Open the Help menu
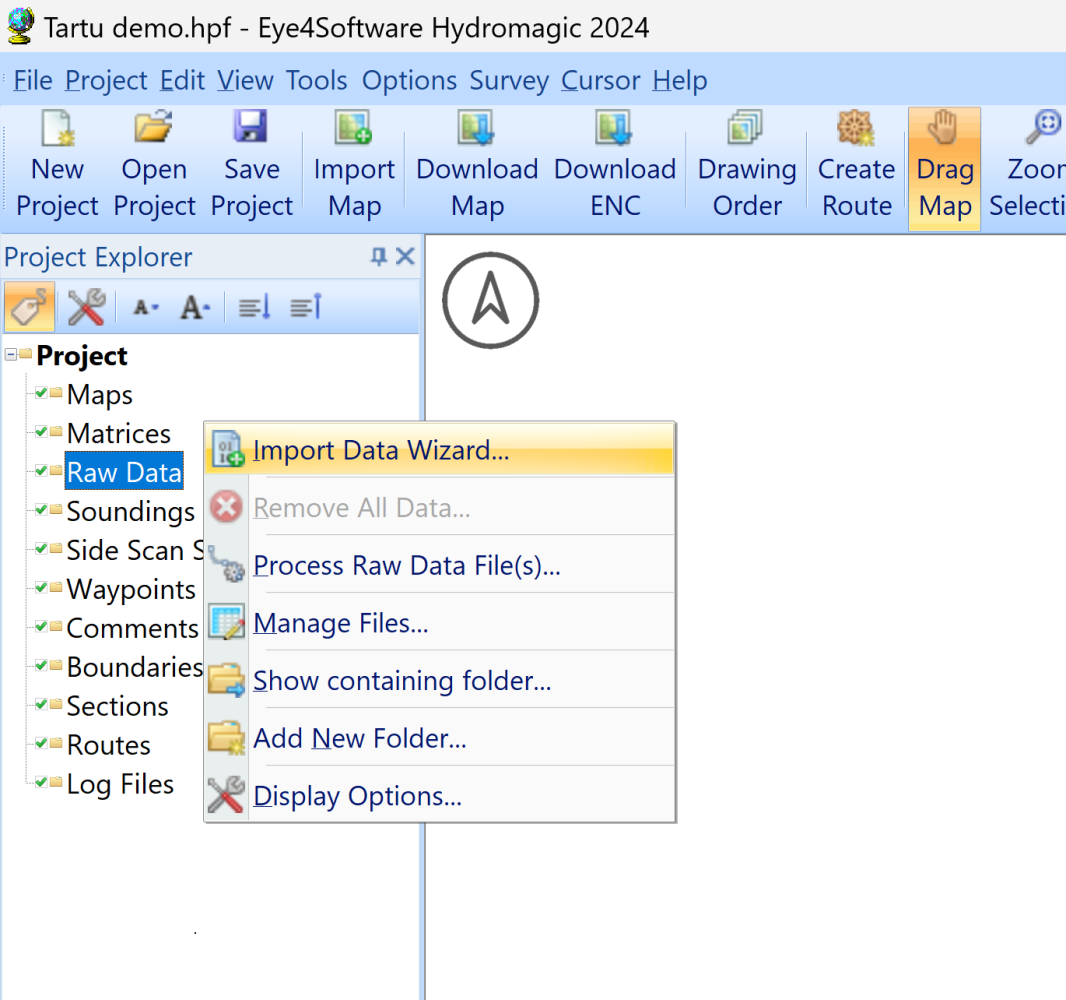Image resolution: width=1066 pixels, height=1000 pixels. tap(680, 80)
